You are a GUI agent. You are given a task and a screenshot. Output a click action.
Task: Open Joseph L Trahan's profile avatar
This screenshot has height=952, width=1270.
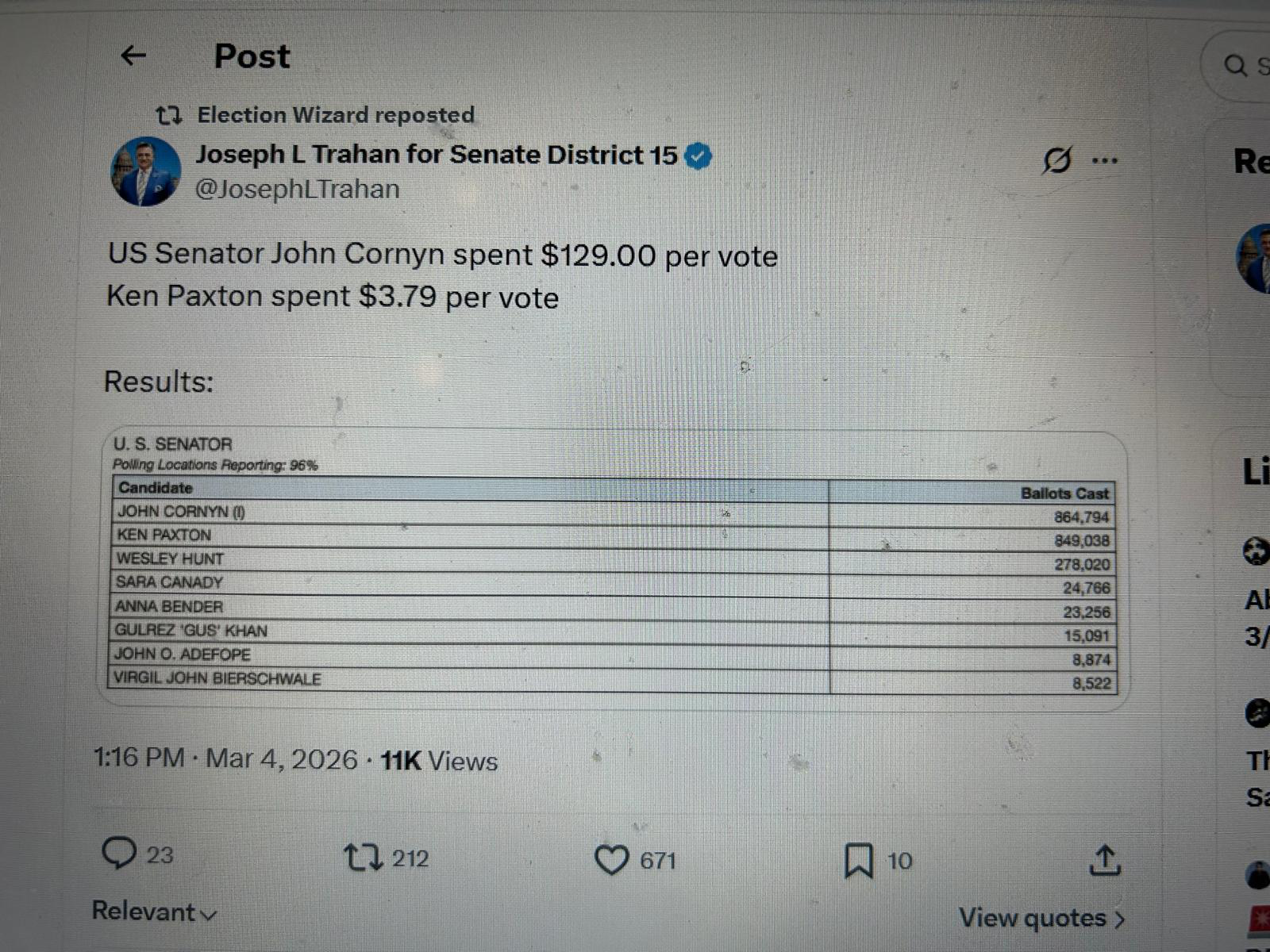(145, 172)
